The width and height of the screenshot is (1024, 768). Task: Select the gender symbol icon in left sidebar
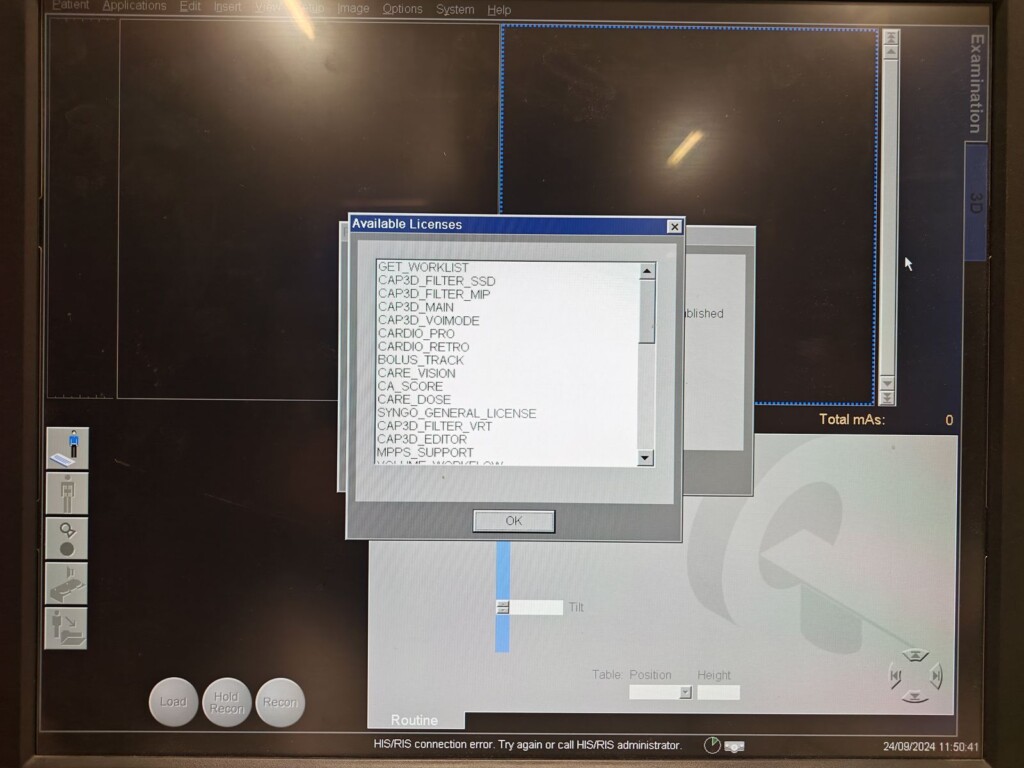click(x=67, y=538)
